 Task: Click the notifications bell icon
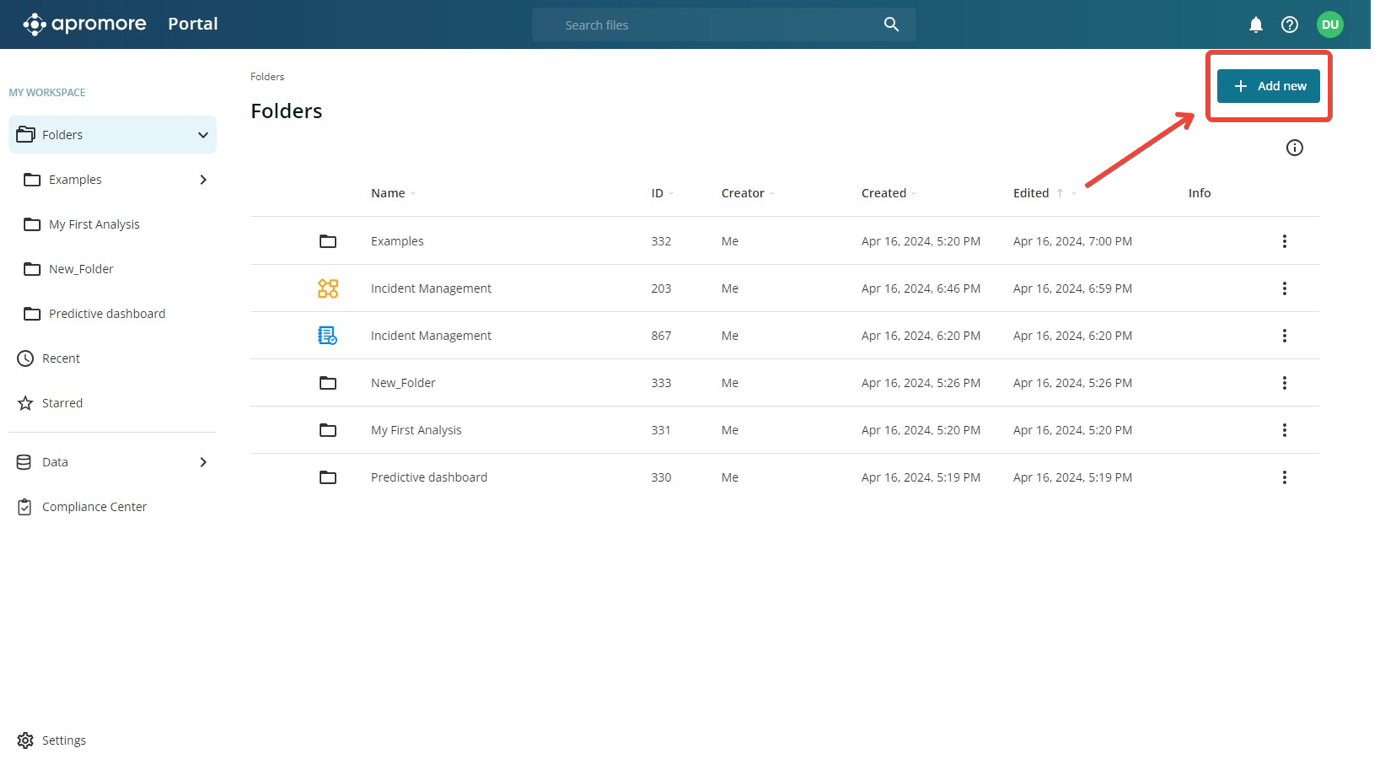click(x=1255, y=25)
